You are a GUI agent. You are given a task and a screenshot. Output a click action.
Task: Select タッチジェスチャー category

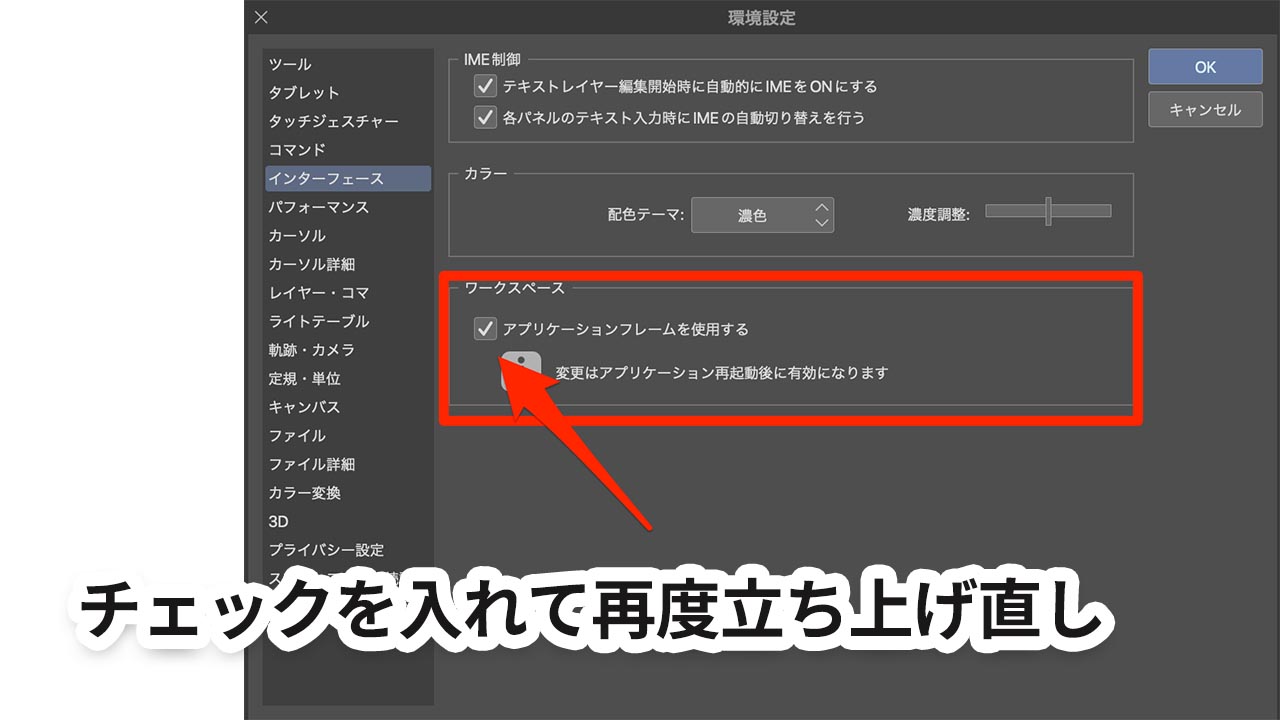347,121
